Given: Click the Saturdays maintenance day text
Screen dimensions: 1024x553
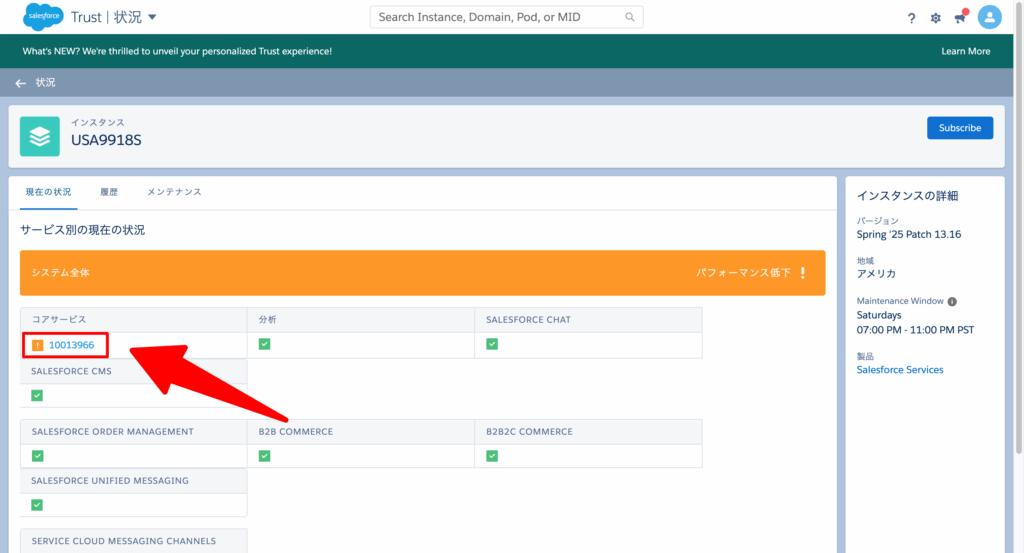Looking at the screenshot, I should [x=879, y=315].
